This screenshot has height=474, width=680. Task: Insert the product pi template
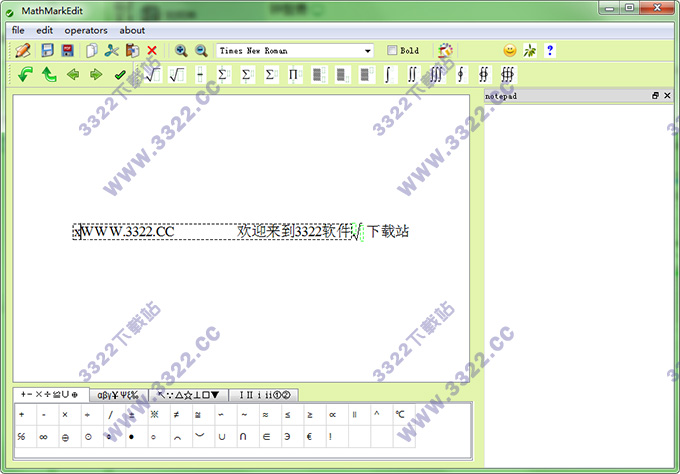click(294, 75)
